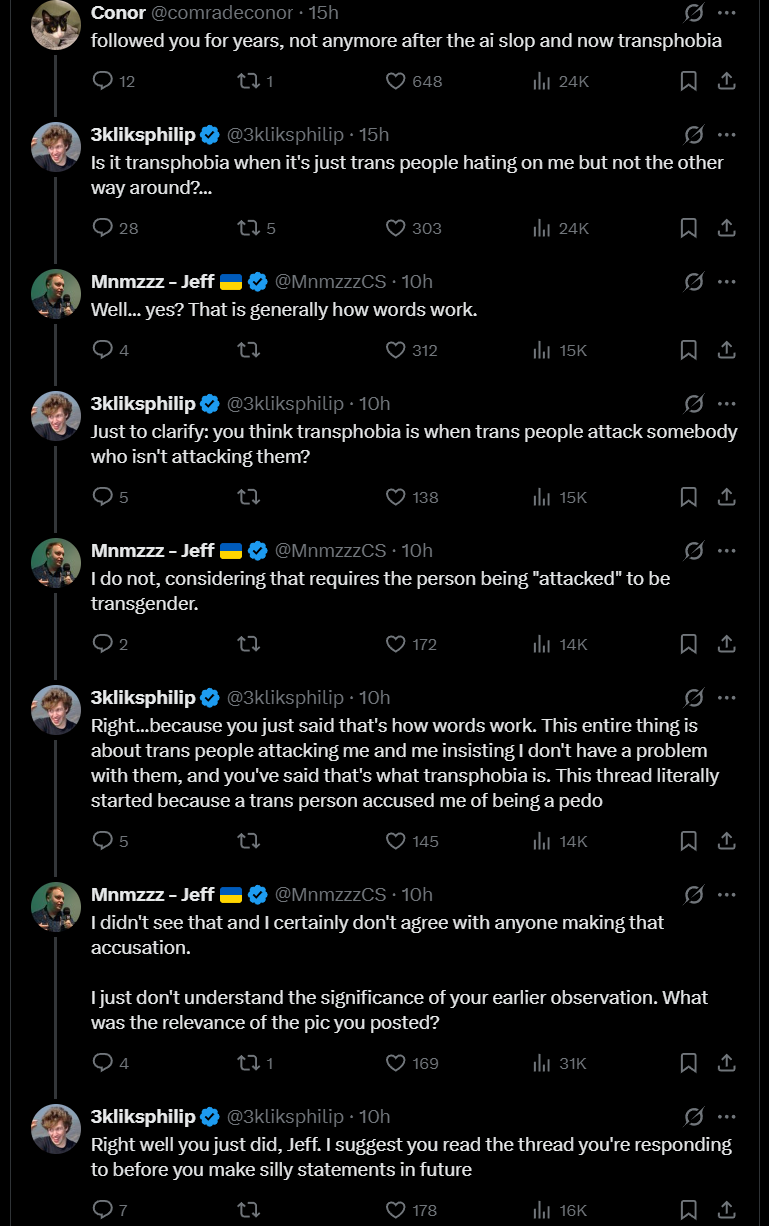Click Grok icon on Conor's tweet

tap(692, 13)
